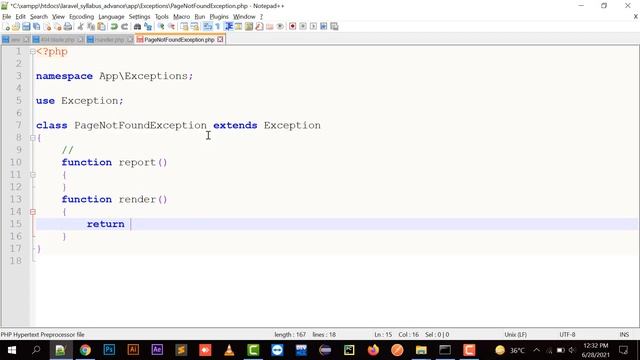
Task: Collapse report function fold on line 11
Action: 33,175
